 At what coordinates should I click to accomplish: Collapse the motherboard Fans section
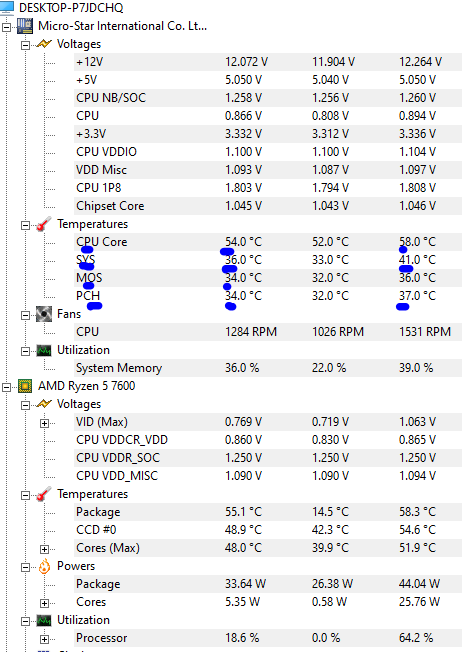[25, 315]
